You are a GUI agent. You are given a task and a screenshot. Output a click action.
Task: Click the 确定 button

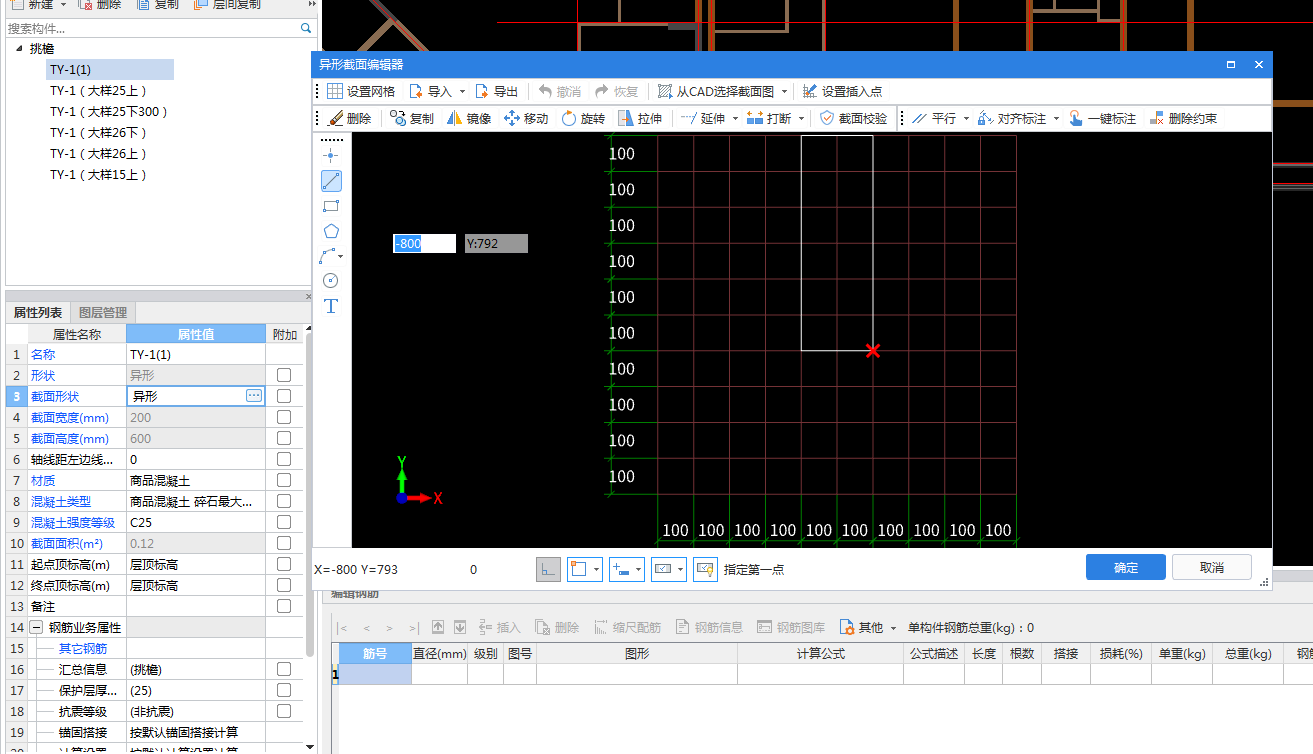1126,567
